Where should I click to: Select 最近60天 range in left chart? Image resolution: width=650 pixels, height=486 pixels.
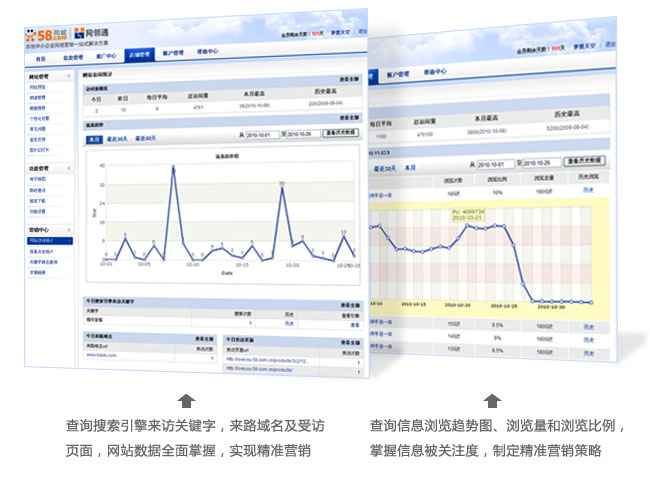pos(146,139)
